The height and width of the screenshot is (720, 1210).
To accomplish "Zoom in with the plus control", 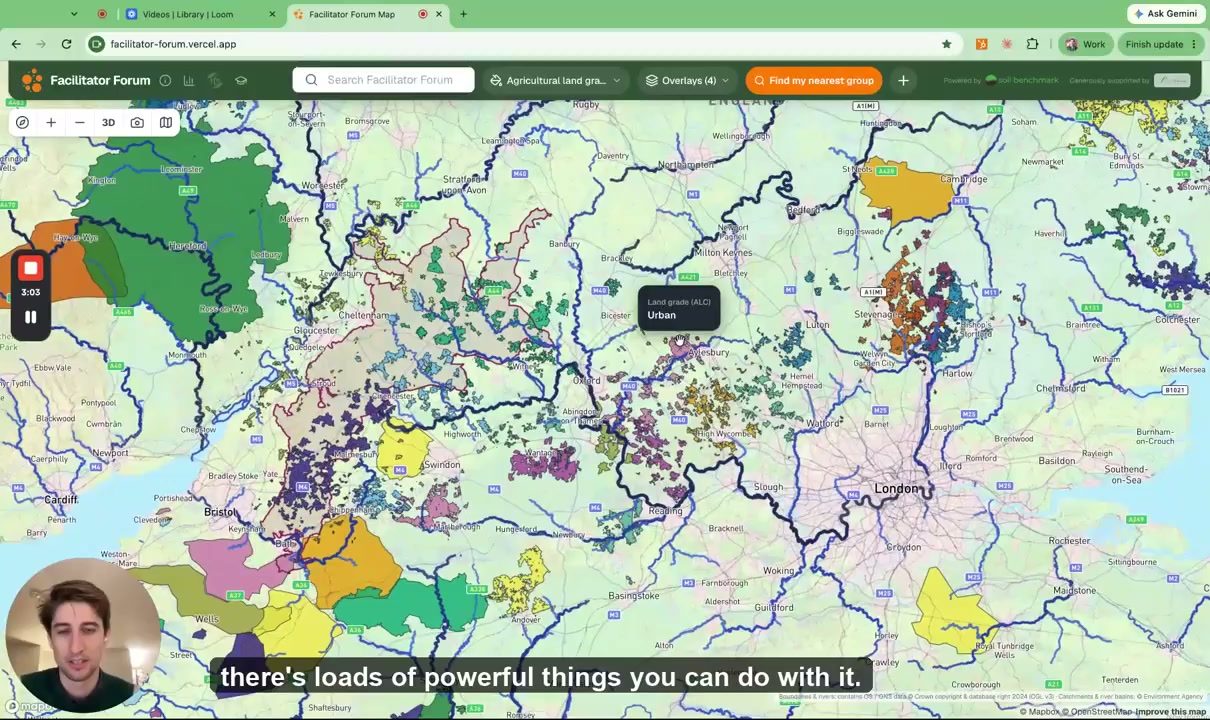I will [x=51, y=123].
